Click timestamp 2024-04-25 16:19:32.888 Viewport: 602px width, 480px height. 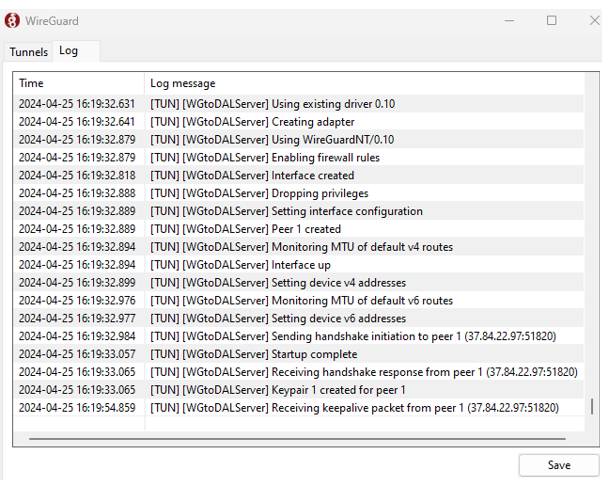77,193
